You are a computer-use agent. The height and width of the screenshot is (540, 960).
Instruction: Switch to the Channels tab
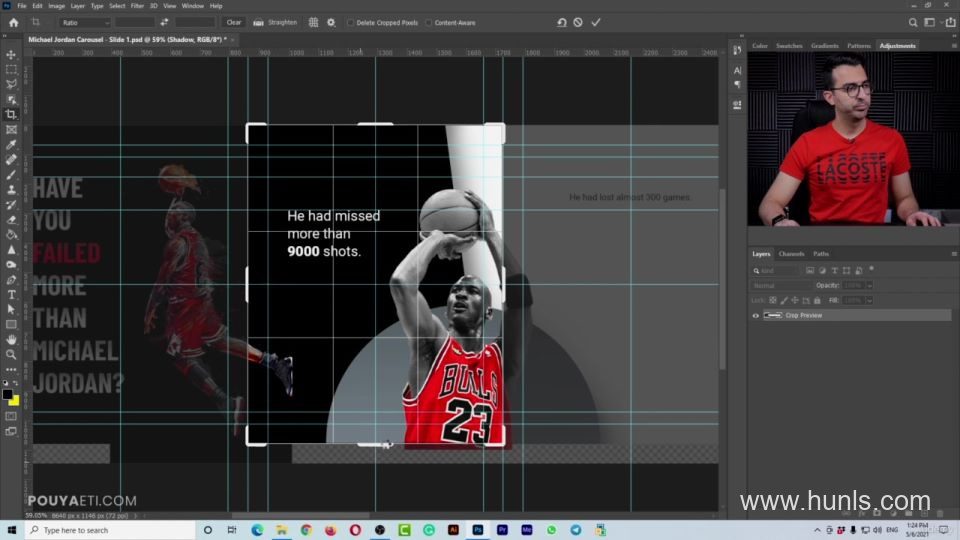791,254
